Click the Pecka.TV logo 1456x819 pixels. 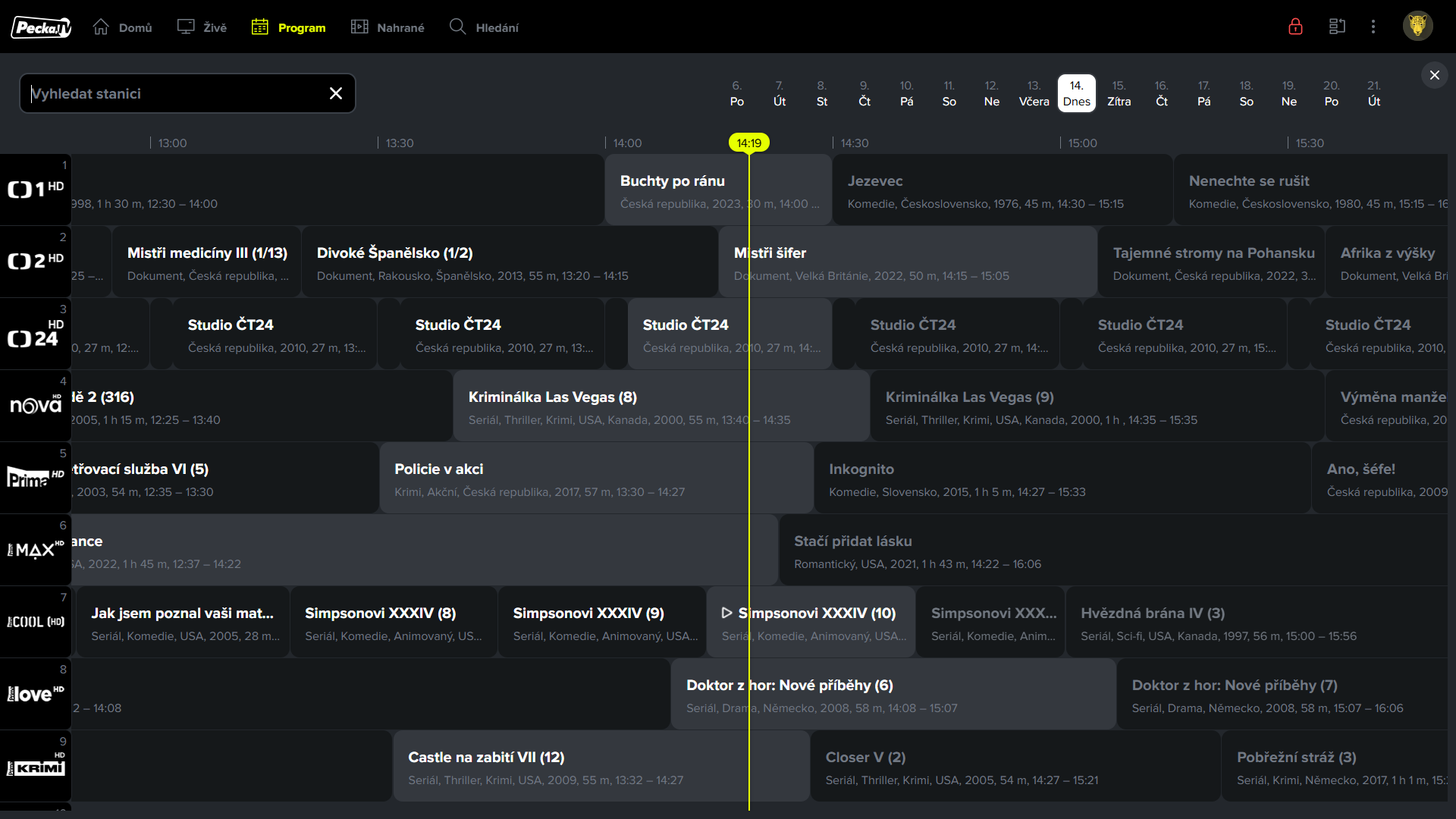(41, 27)
